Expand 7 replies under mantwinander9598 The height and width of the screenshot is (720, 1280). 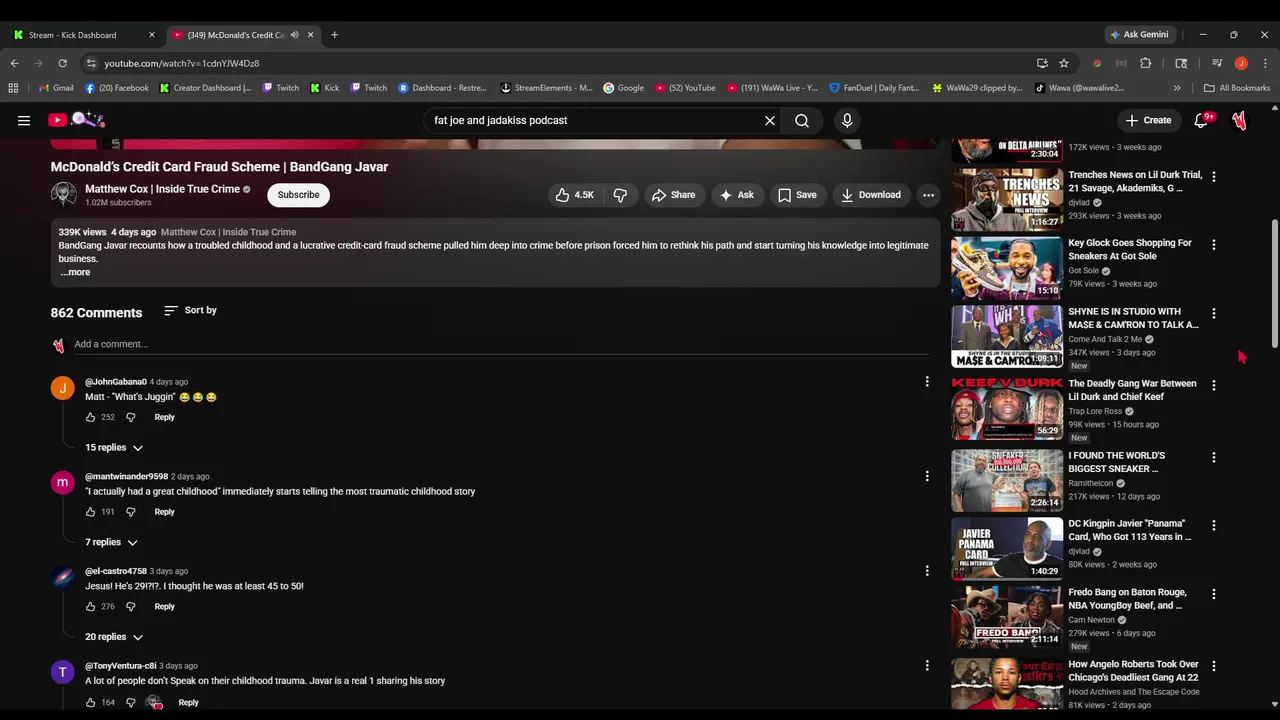(x=111, y=542)
